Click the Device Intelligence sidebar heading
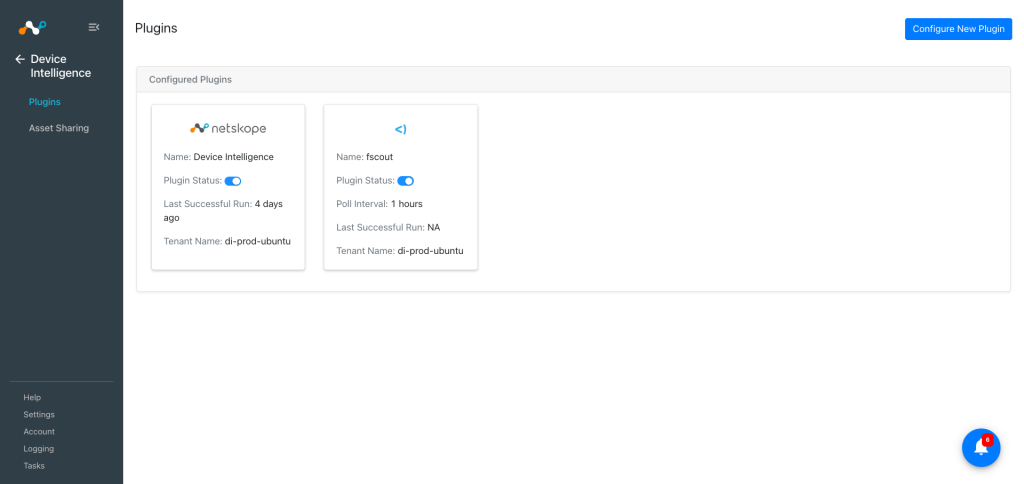The width and height of the screenshot is (1024, 484). (x=61, y=66)
